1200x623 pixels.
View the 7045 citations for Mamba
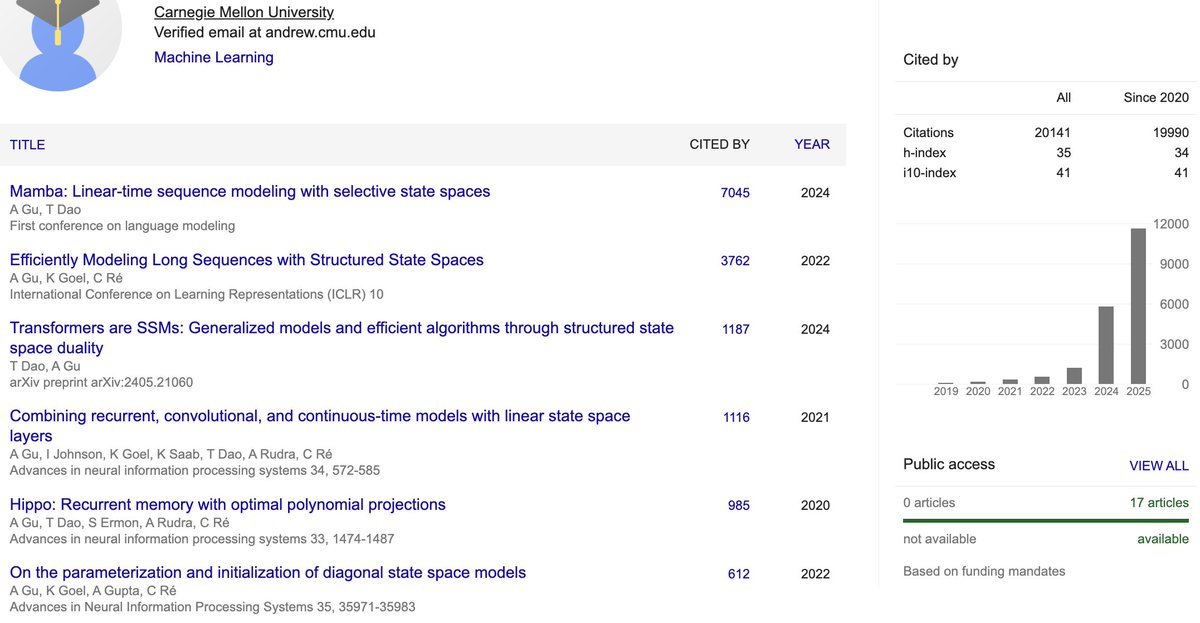[x=735, y=193]
